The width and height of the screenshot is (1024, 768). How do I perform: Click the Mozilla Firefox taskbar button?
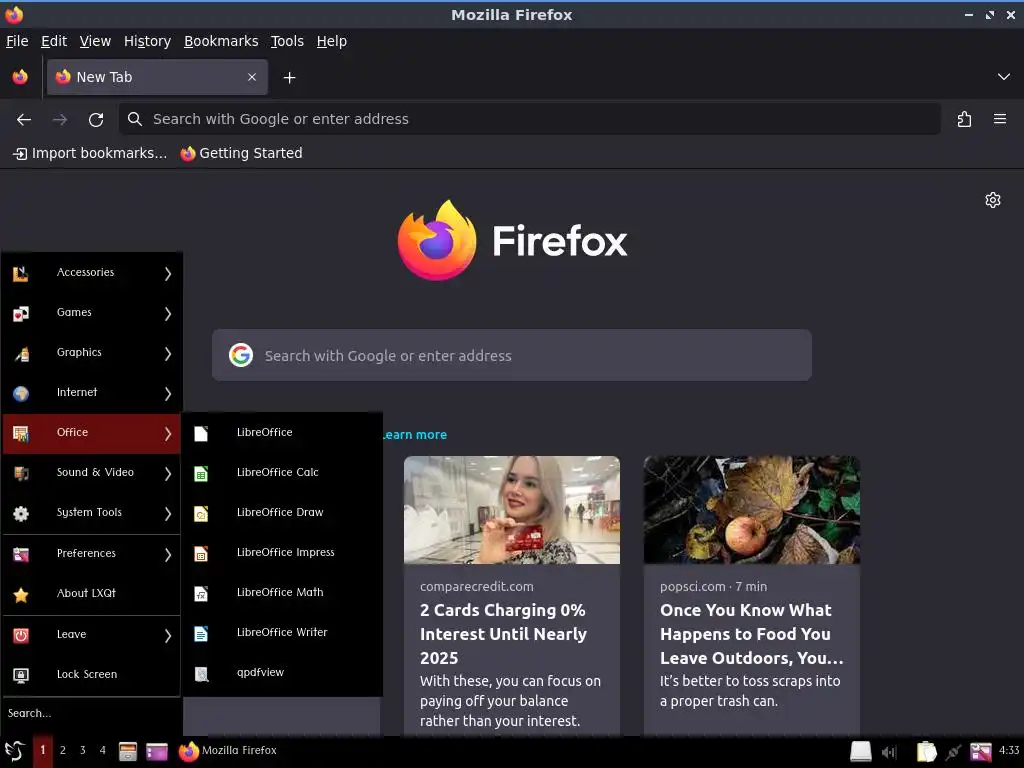tap(229, 751)
